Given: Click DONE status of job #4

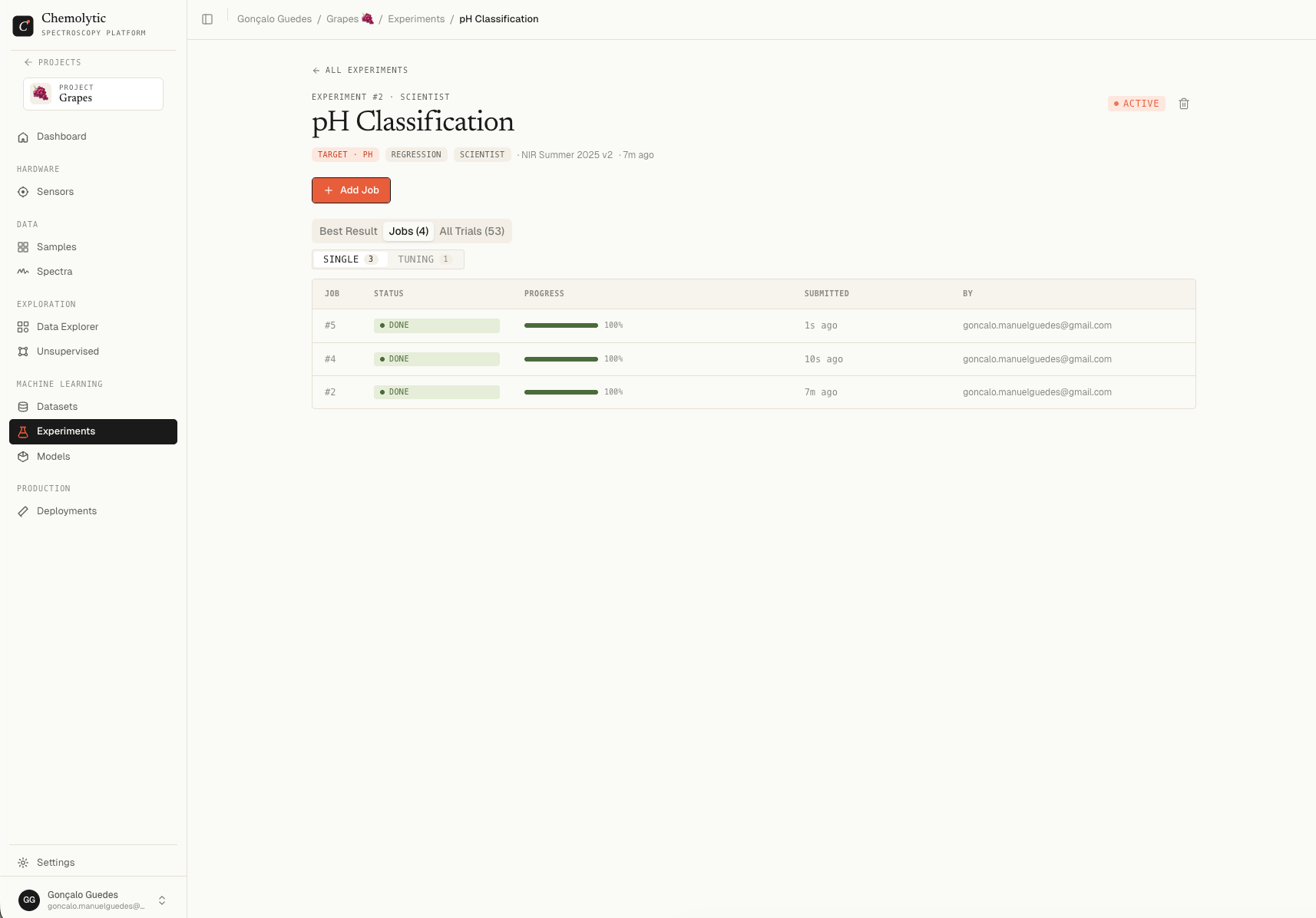Looking at the screenshot, I should tap(437, 359).
